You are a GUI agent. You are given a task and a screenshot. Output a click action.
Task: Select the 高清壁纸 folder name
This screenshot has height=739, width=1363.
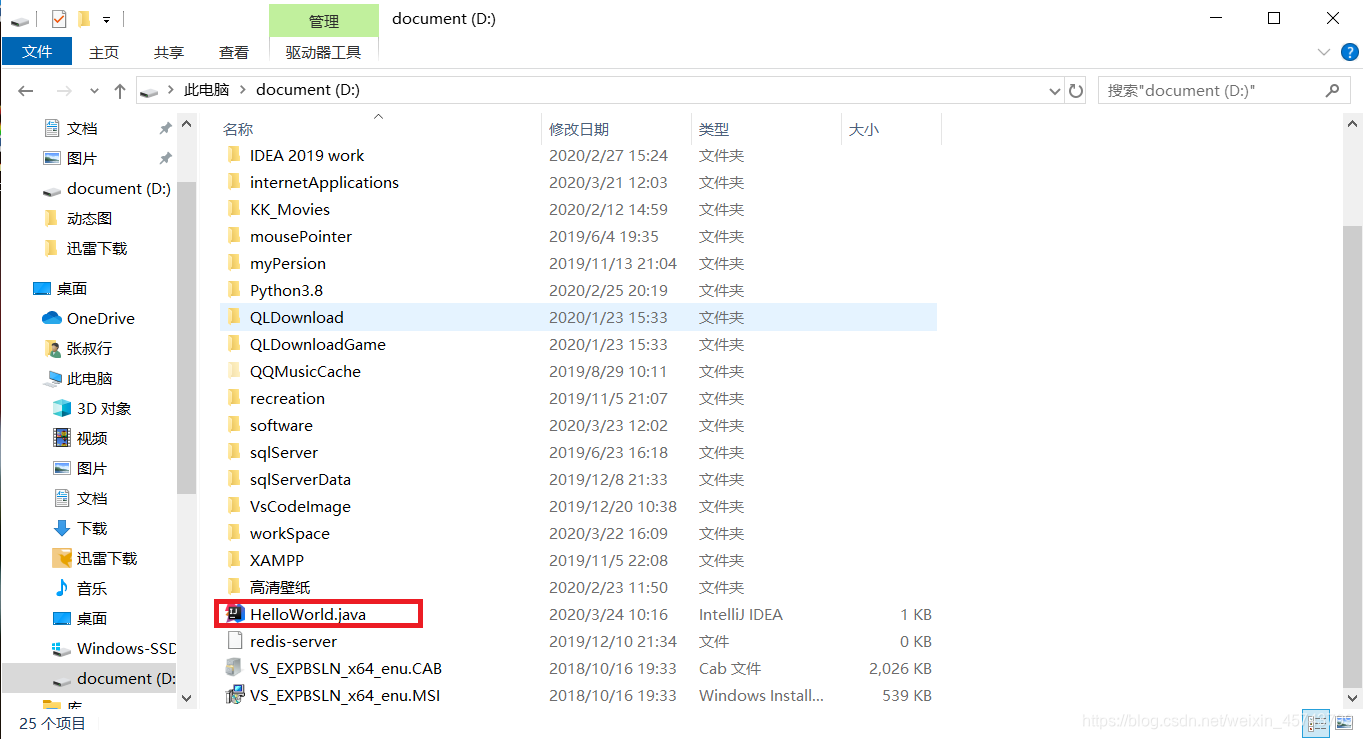point(280,587)
